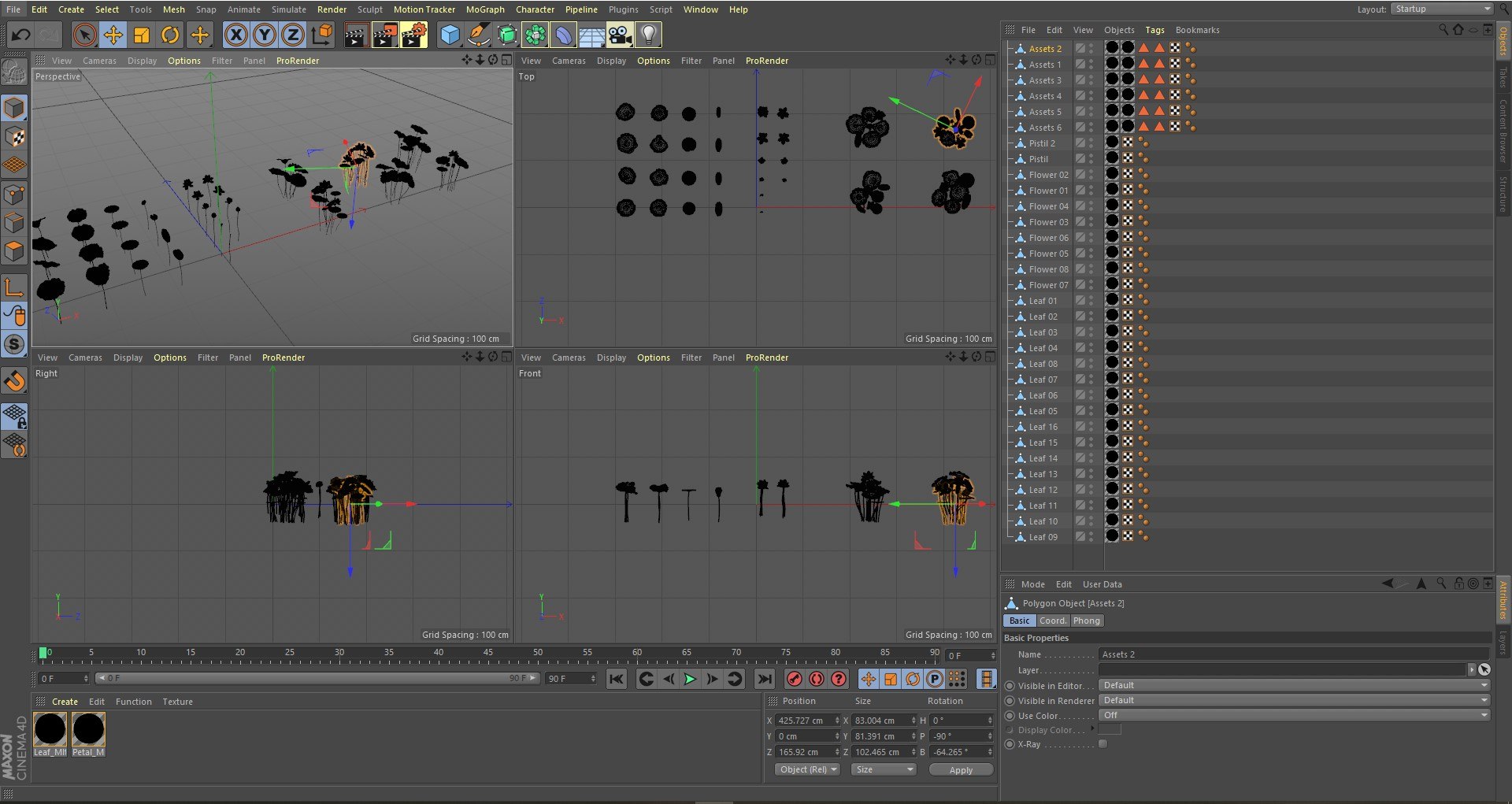Open the Visible in Renderer dropdown
1512x804 pixels.
pos(1294,700)
